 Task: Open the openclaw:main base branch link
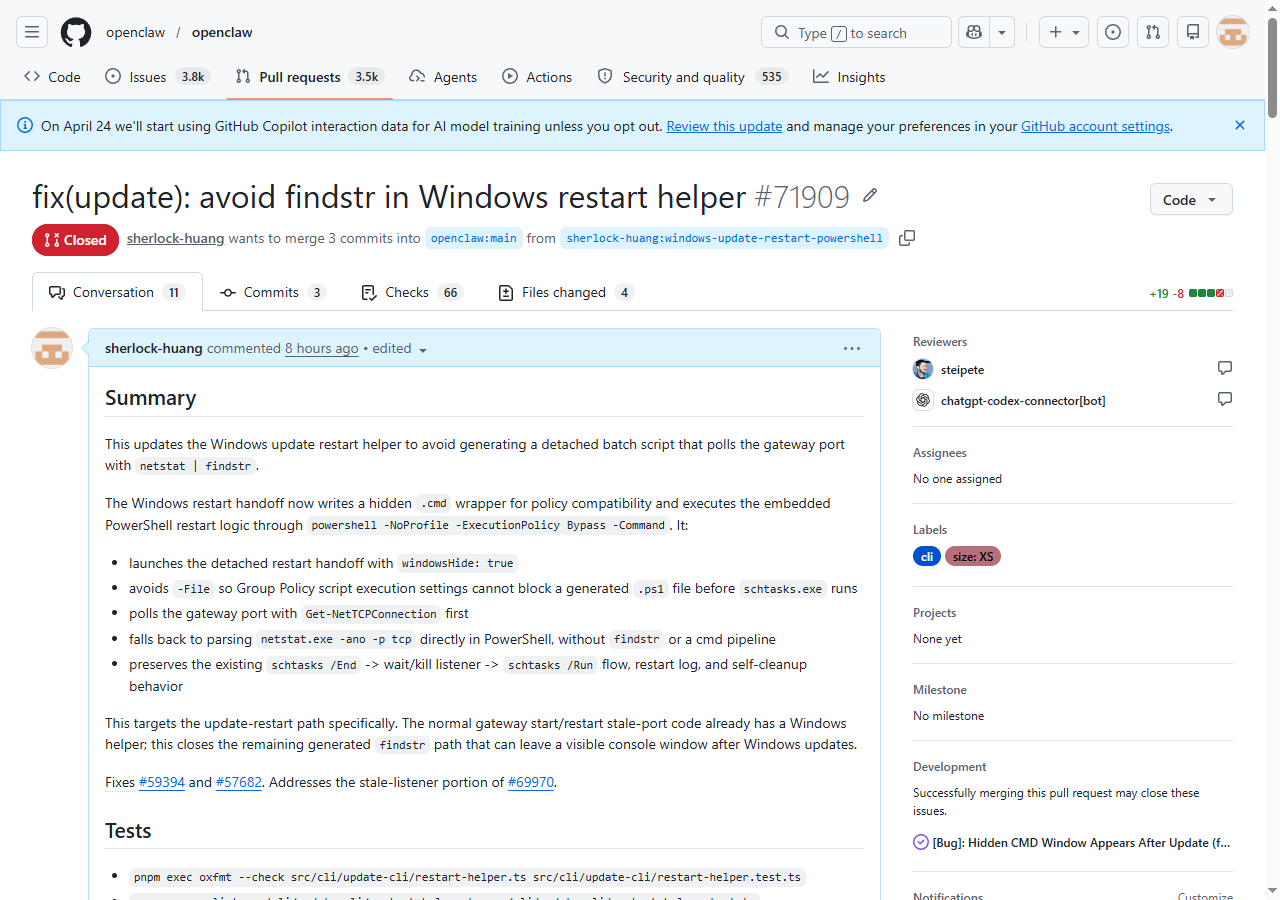pyautogui.click(x=474, y=239)
